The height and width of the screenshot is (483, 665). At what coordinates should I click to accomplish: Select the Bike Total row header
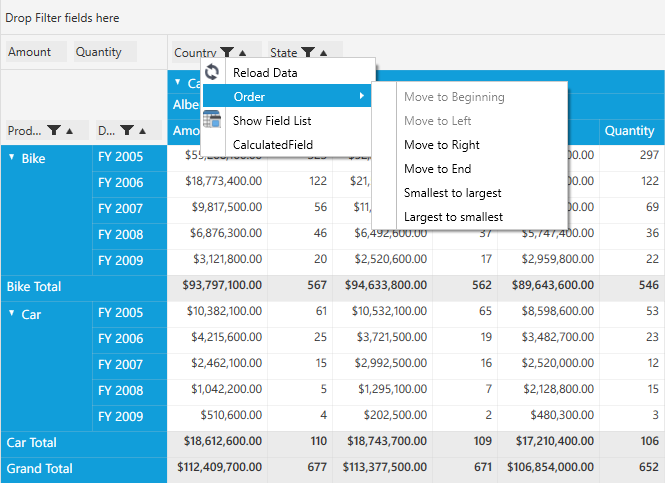[84, 287]
